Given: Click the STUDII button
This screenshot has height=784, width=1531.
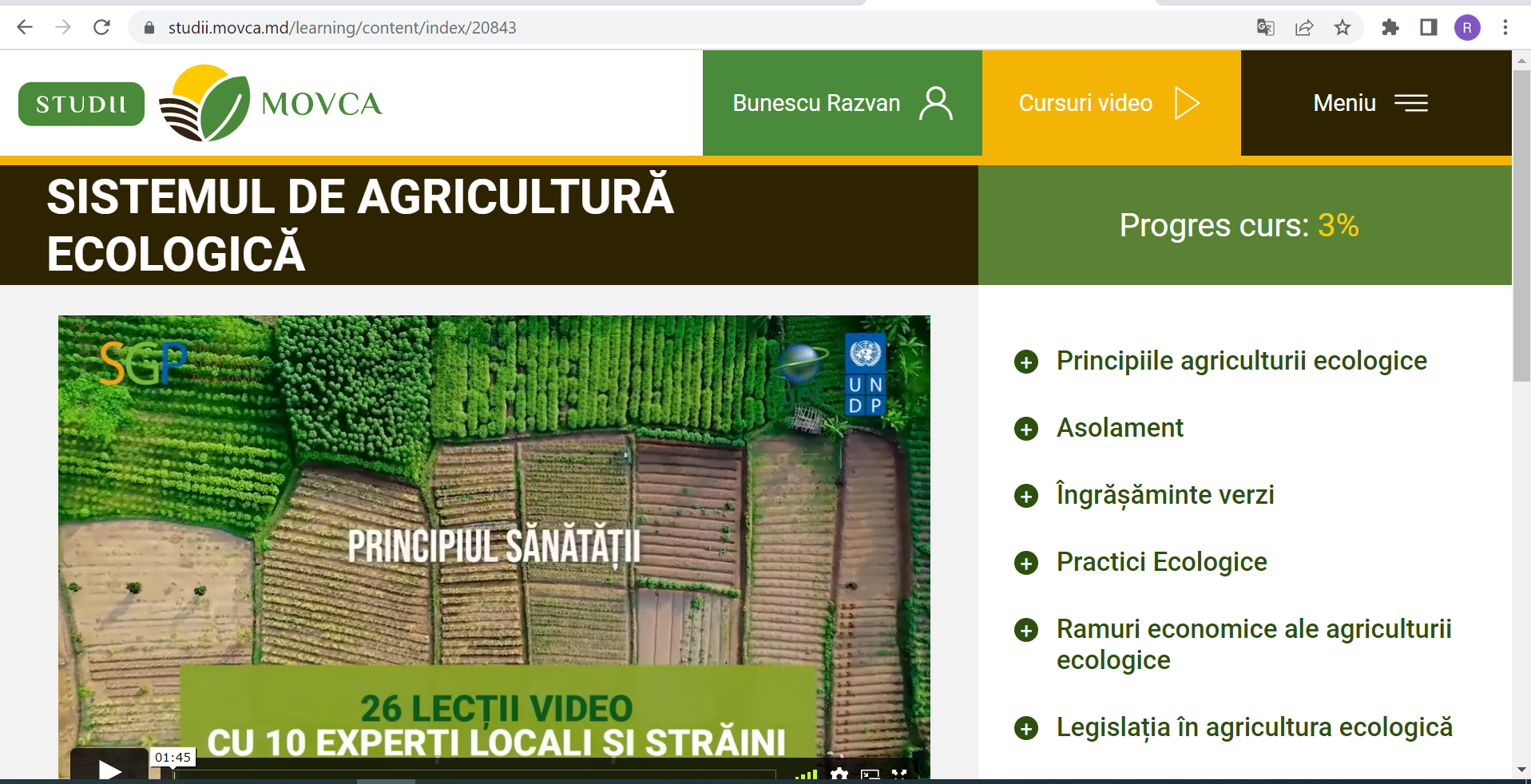Looking at the screenshot, I should pyautogui.click(x=81, y=103).
